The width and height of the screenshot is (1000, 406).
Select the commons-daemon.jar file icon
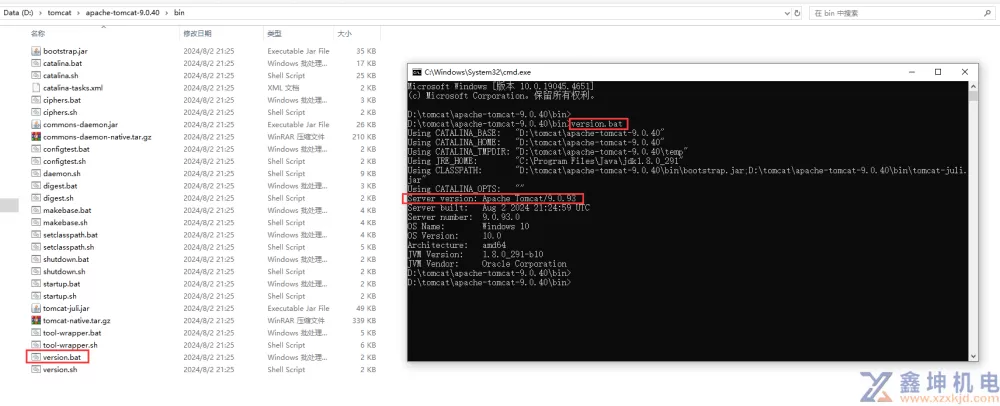[x=36, y=124]
